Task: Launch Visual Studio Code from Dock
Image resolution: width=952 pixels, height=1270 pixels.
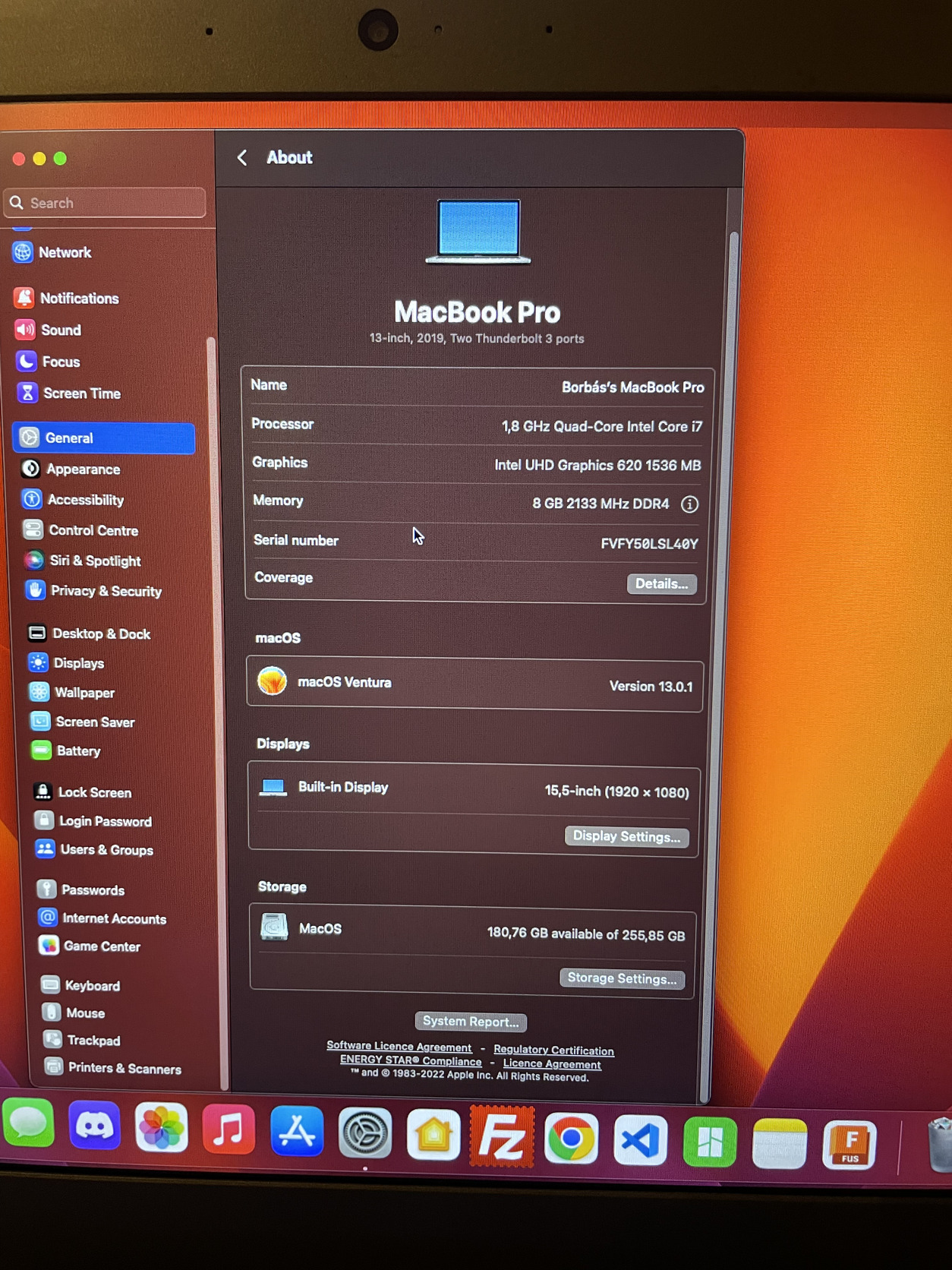Action: click(640, 1140)
